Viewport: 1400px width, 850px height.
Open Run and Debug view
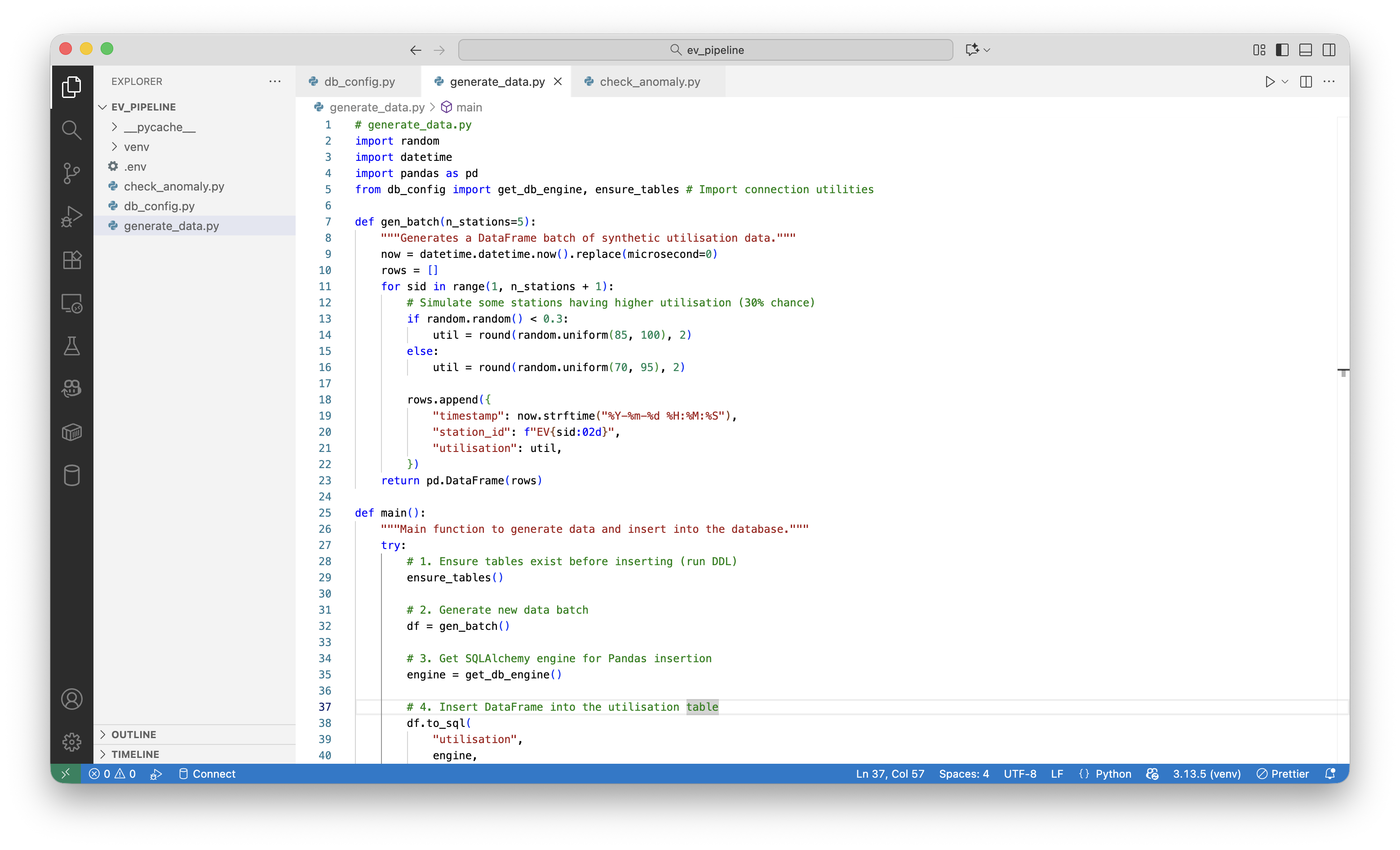[x=71, y=217]
